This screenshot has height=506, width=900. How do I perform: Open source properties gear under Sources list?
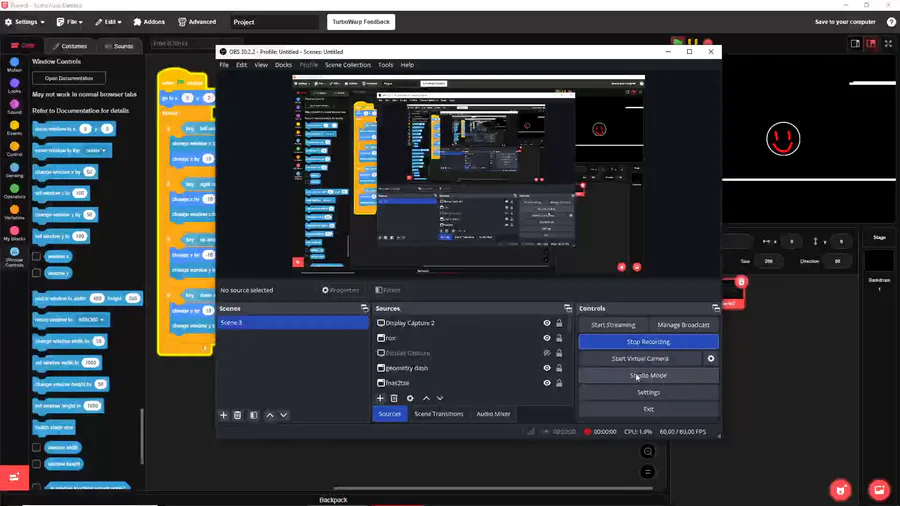point(410,398)
